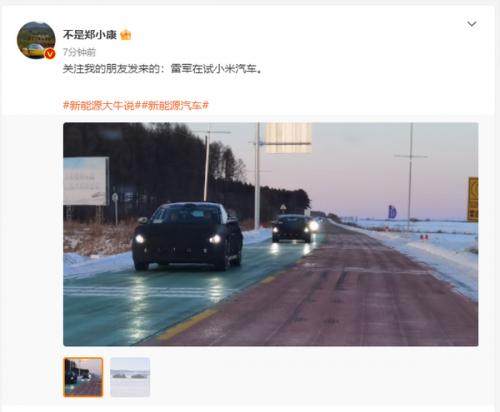Click the 7分钟前 post timestamp
Viewport: 500px width, 412px height.
click(x=79, y=52)
